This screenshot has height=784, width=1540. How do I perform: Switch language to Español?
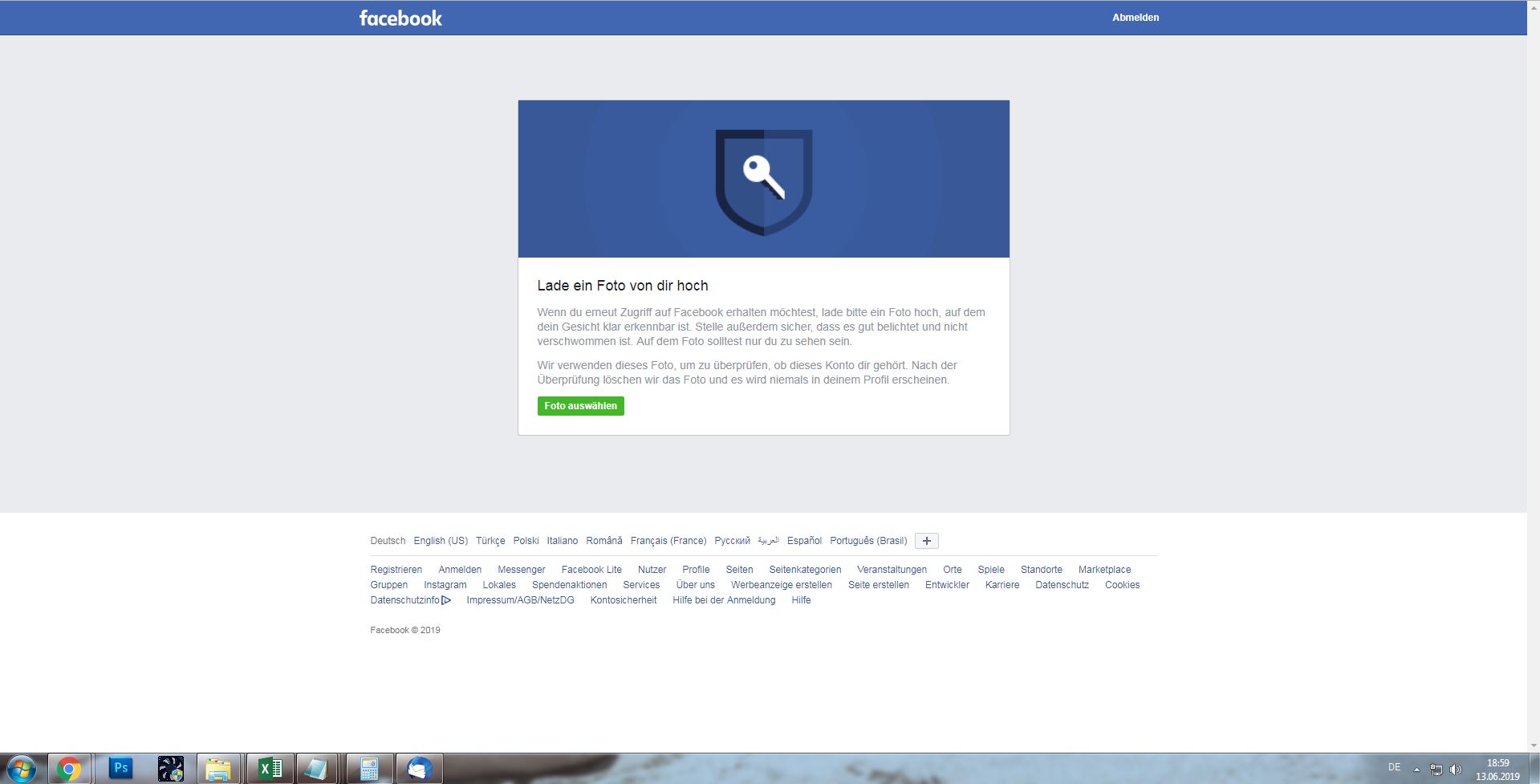coord(804,541)
